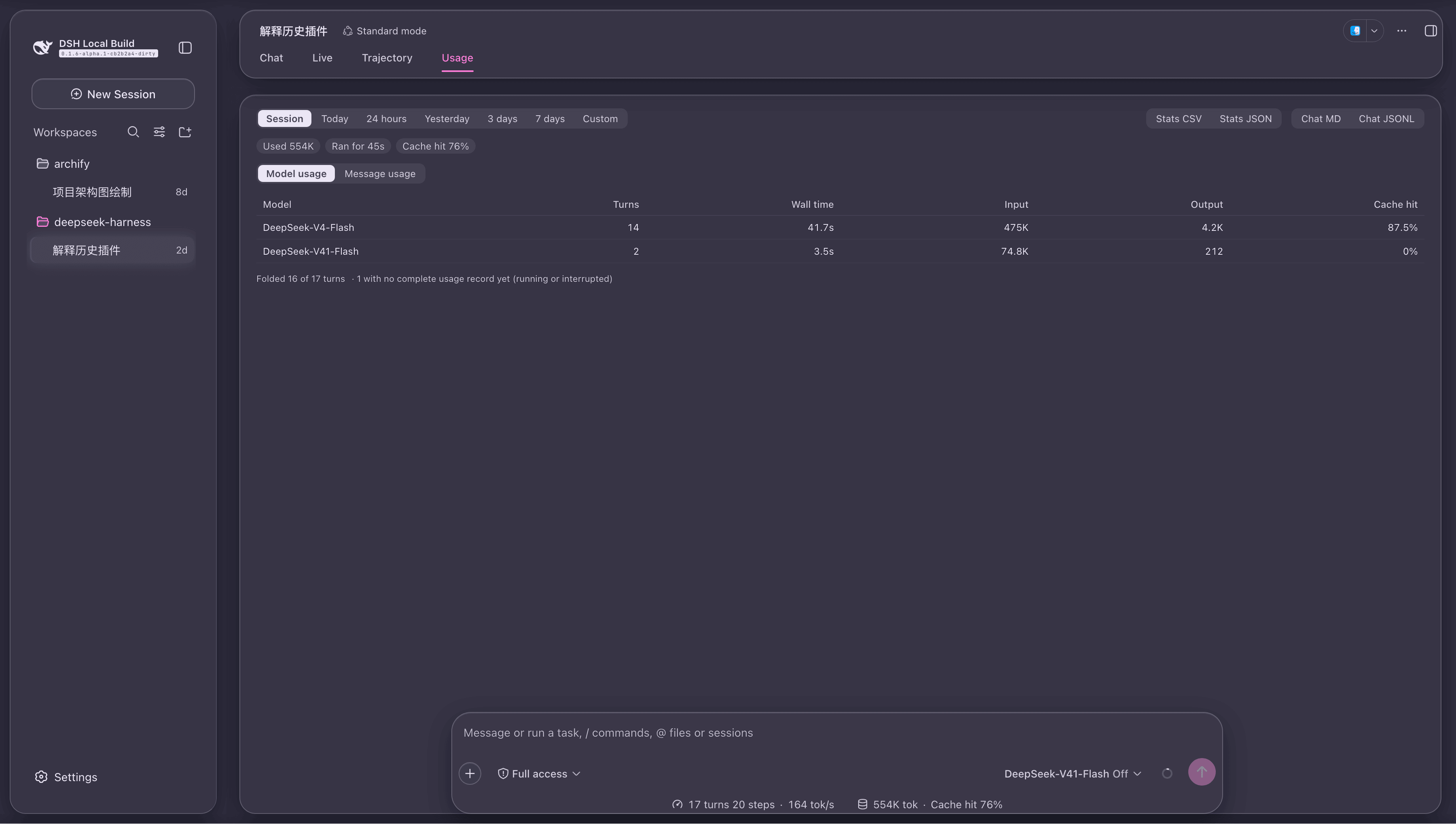This screenshot has height=824, width=1456.
Task: Click the Ran for 45s chip
Action: pos(358,146)
